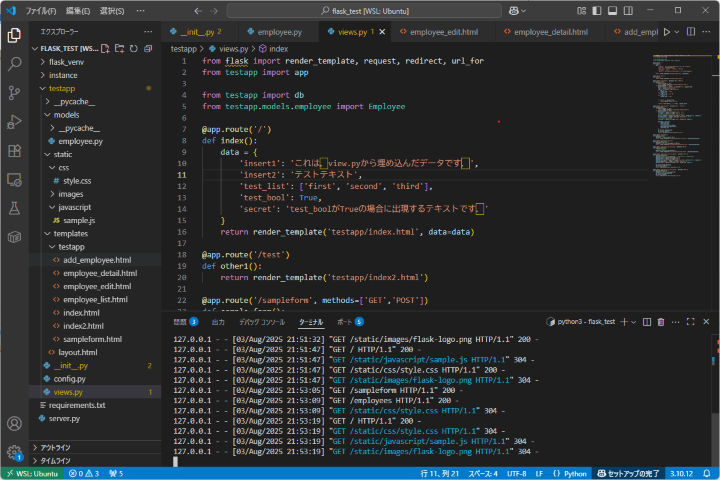Open the Search view in activity bar
720x480 pixels.
[14, 64]
